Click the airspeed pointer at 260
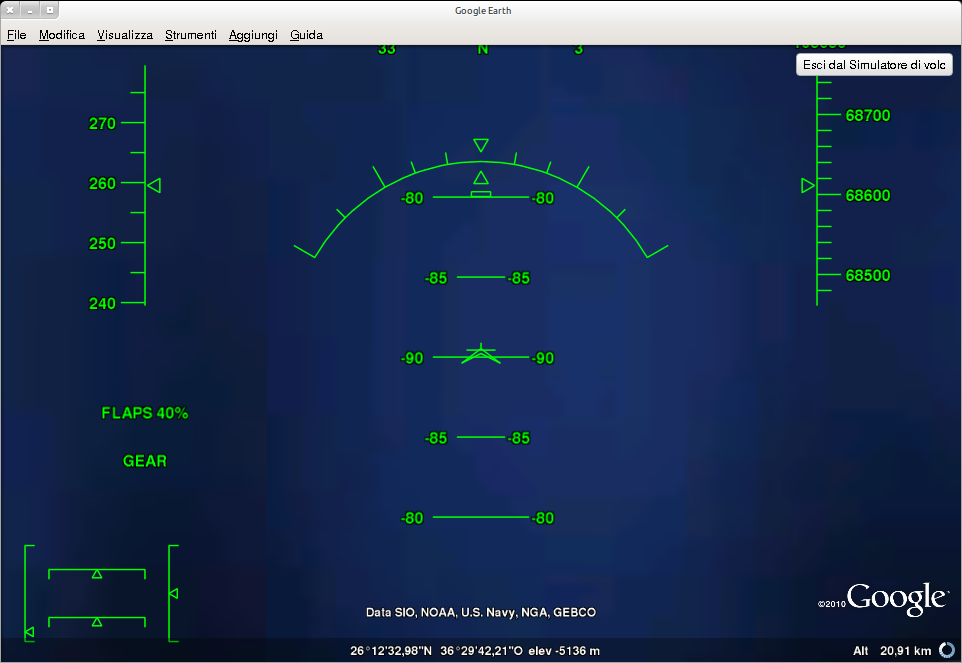962x663 pixels. 154,185
